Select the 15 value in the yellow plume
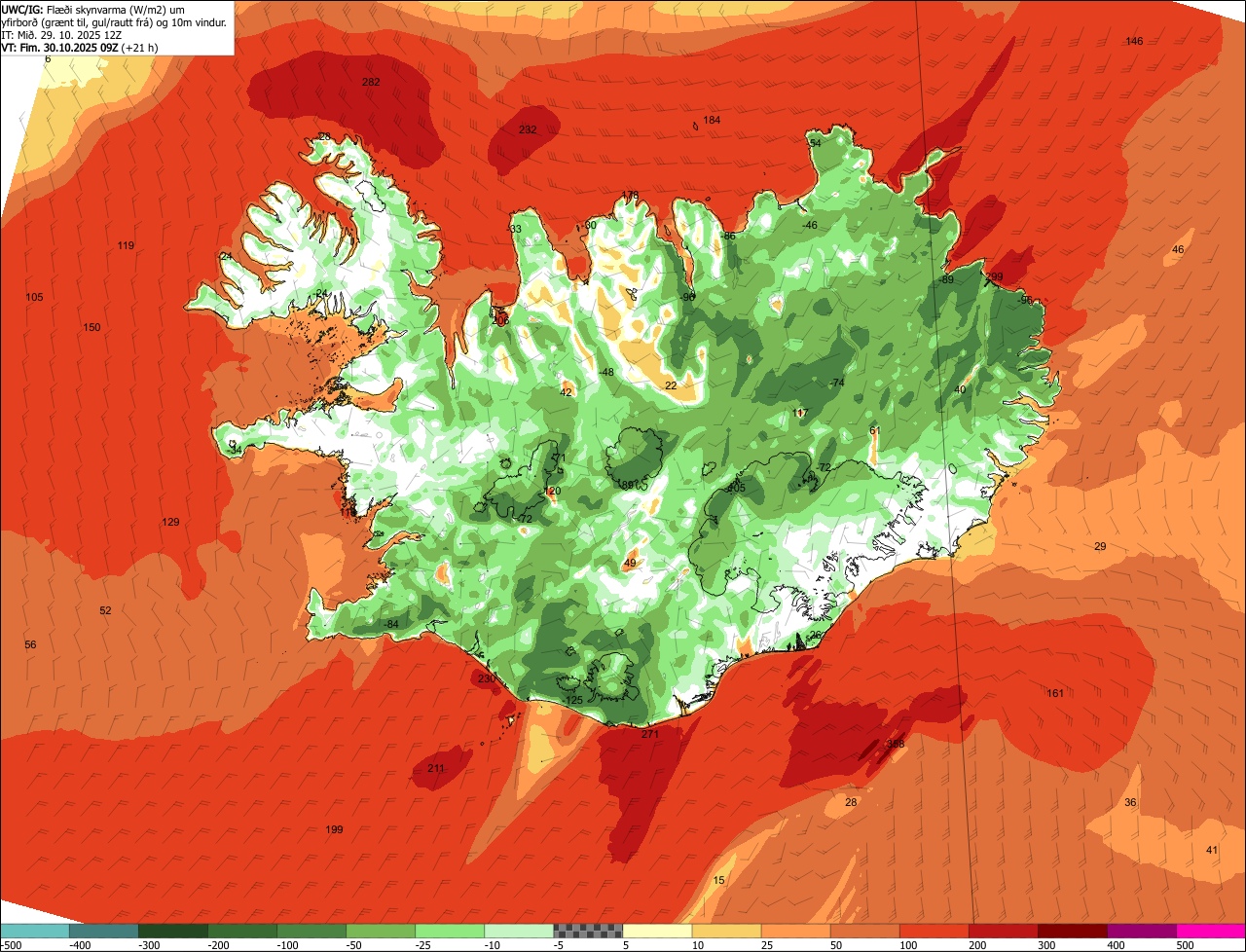Image resolution: width=1246 pixels, height=952 pixels. [x=718, y=880]
